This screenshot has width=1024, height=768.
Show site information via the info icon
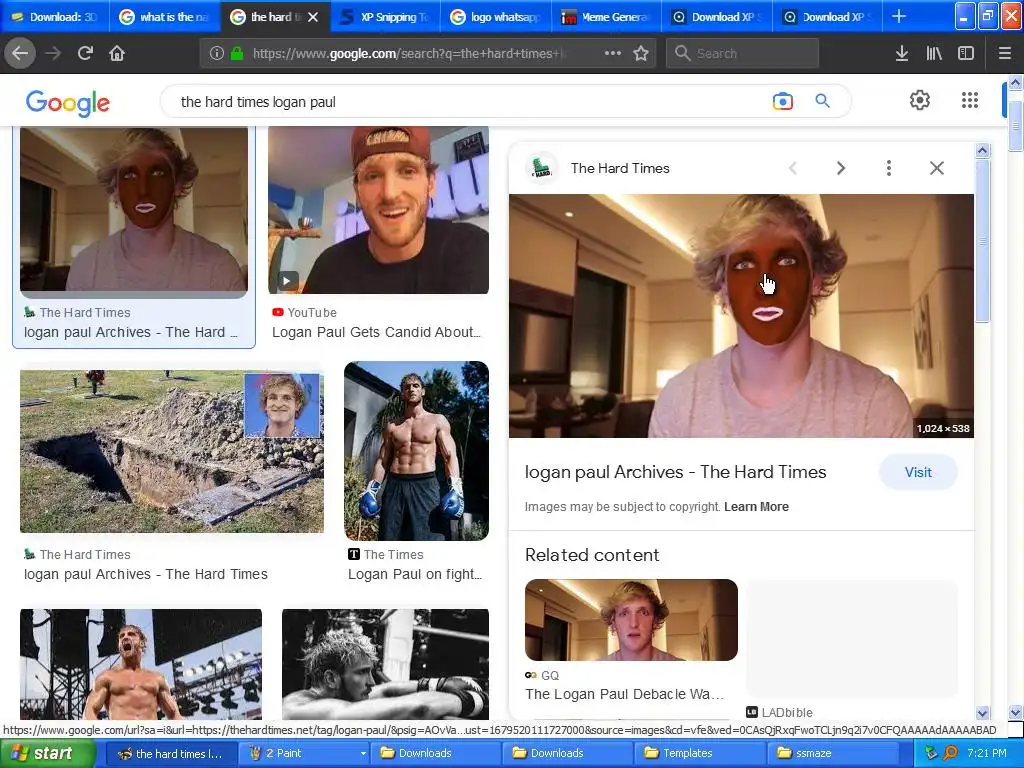[216, 54]
